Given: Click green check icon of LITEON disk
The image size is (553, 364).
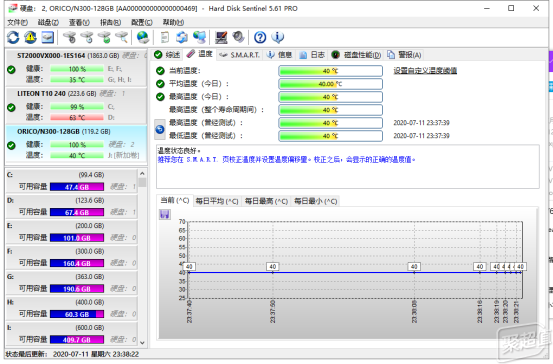Looking at the screenshot, I should coord(11,107).
